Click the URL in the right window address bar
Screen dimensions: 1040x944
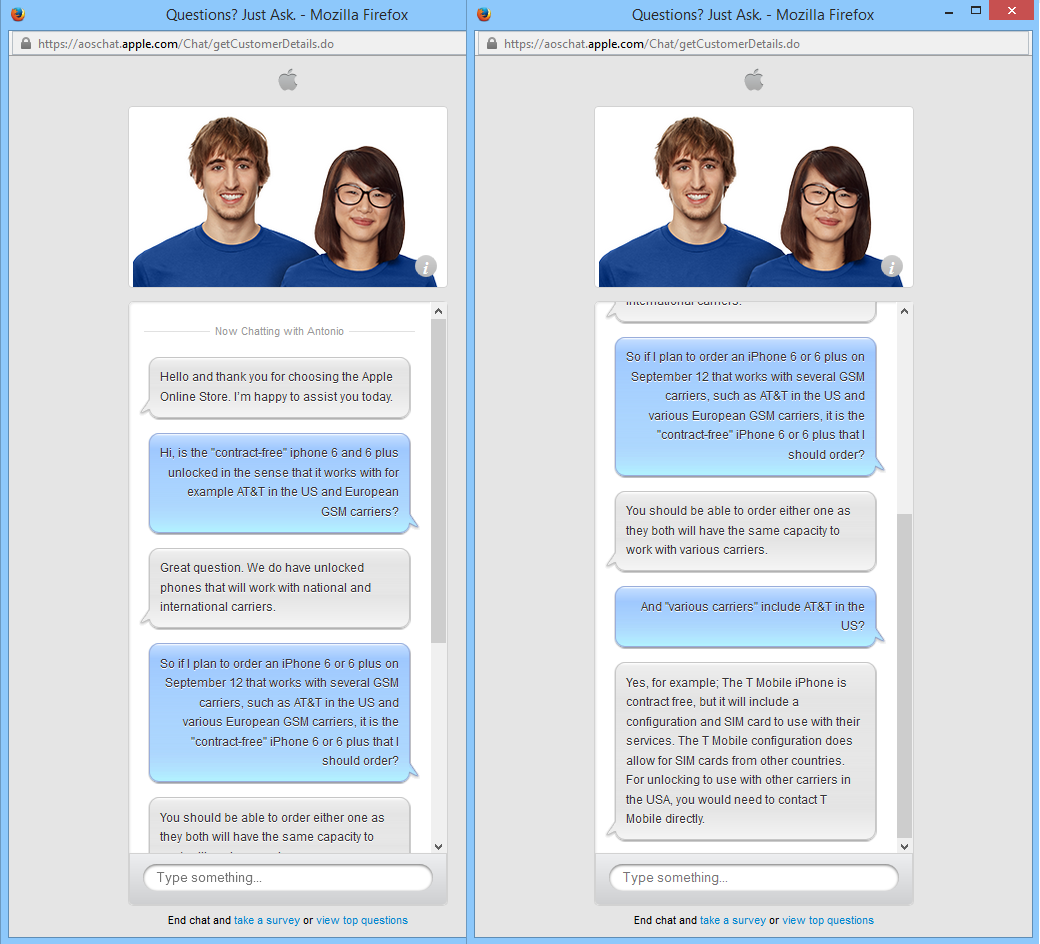[652, 44]
